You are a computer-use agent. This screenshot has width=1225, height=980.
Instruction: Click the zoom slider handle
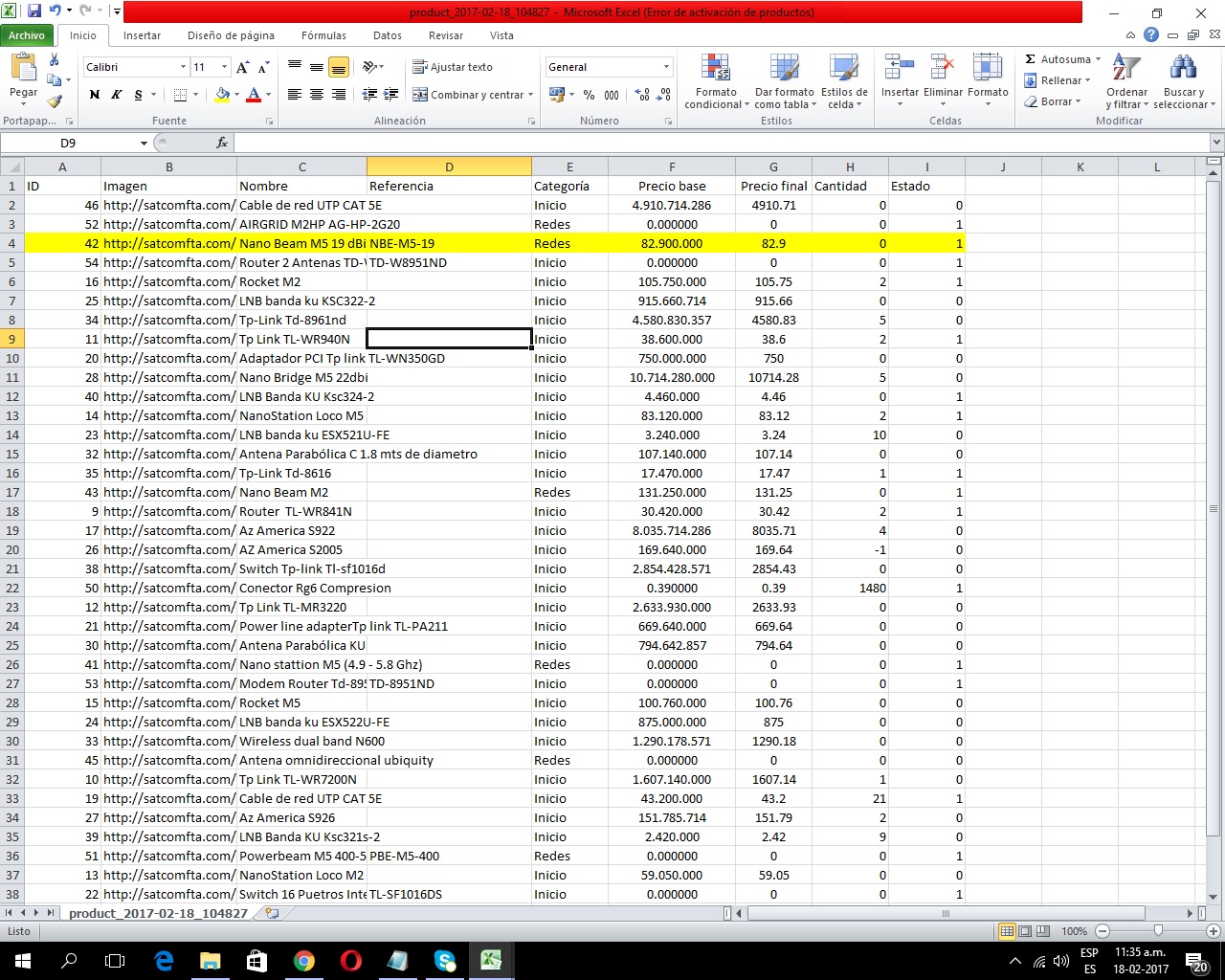[1158, 931]
